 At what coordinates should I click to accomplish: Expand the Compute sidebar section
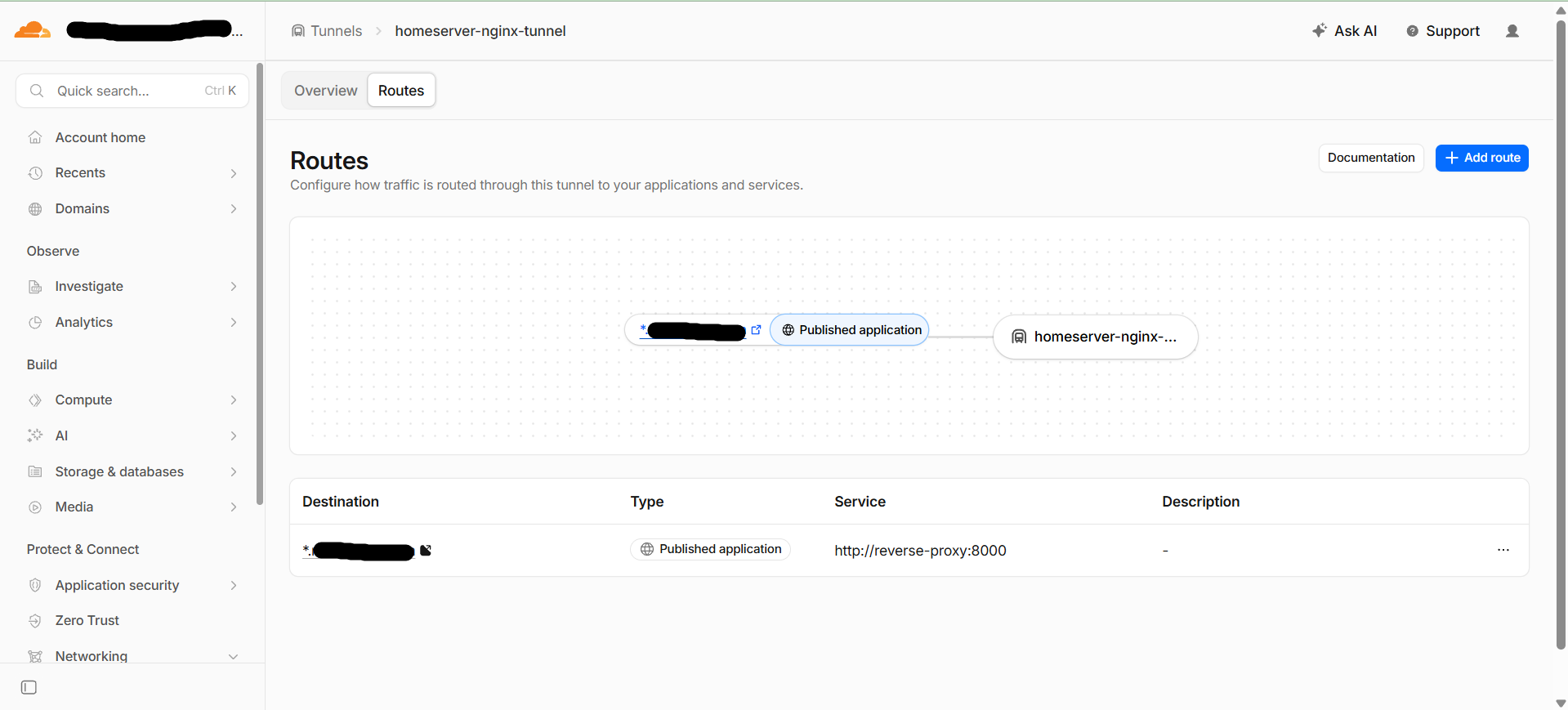coord(132,400)
